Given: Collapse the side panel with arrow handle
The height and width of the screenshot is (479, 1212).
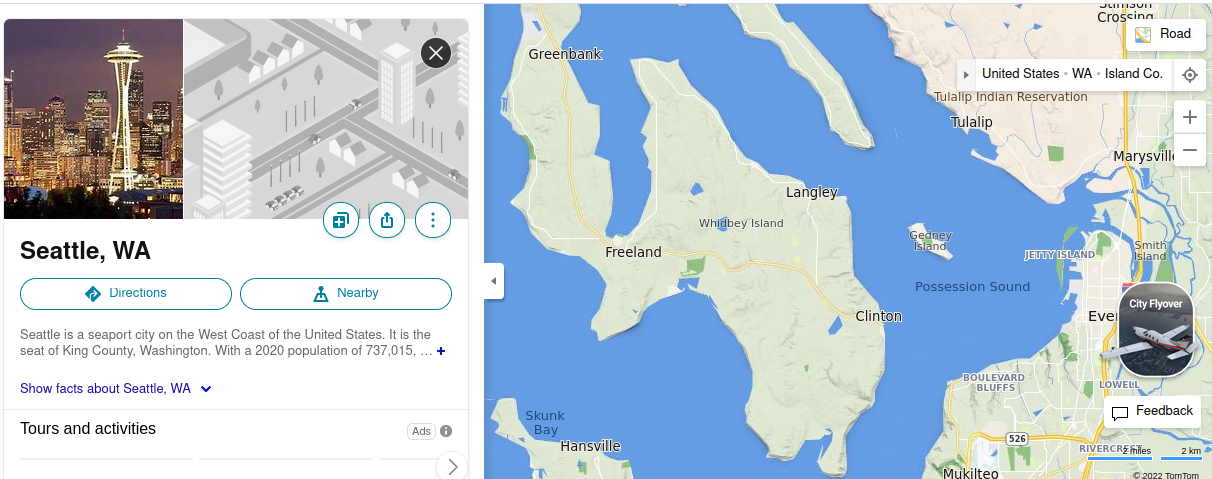Looking at the screenshot, I should 494,281.
